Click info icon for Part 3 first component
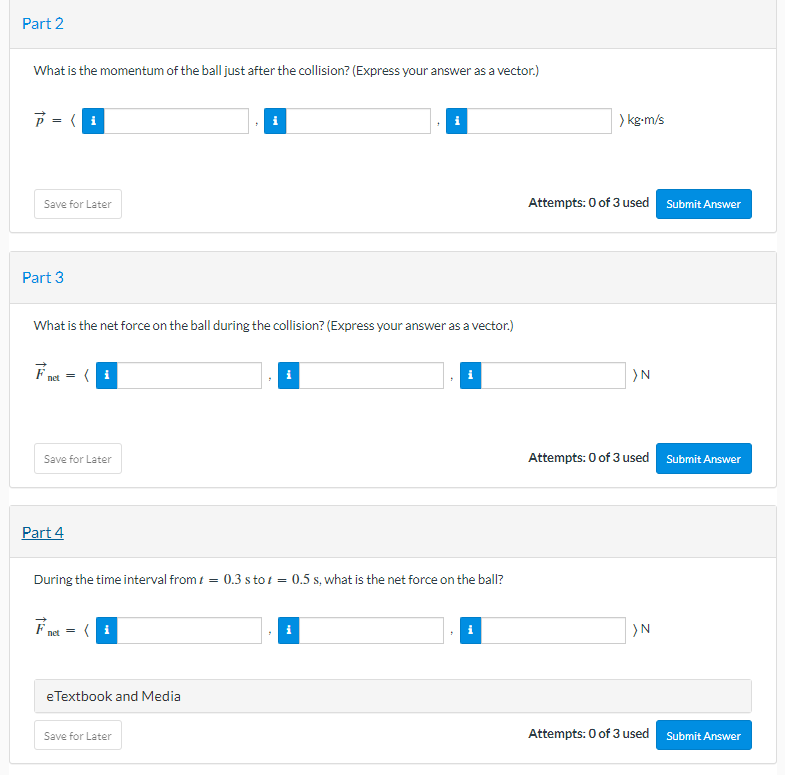This screenshot has height=775, width=785. click(x=107, y=375)
